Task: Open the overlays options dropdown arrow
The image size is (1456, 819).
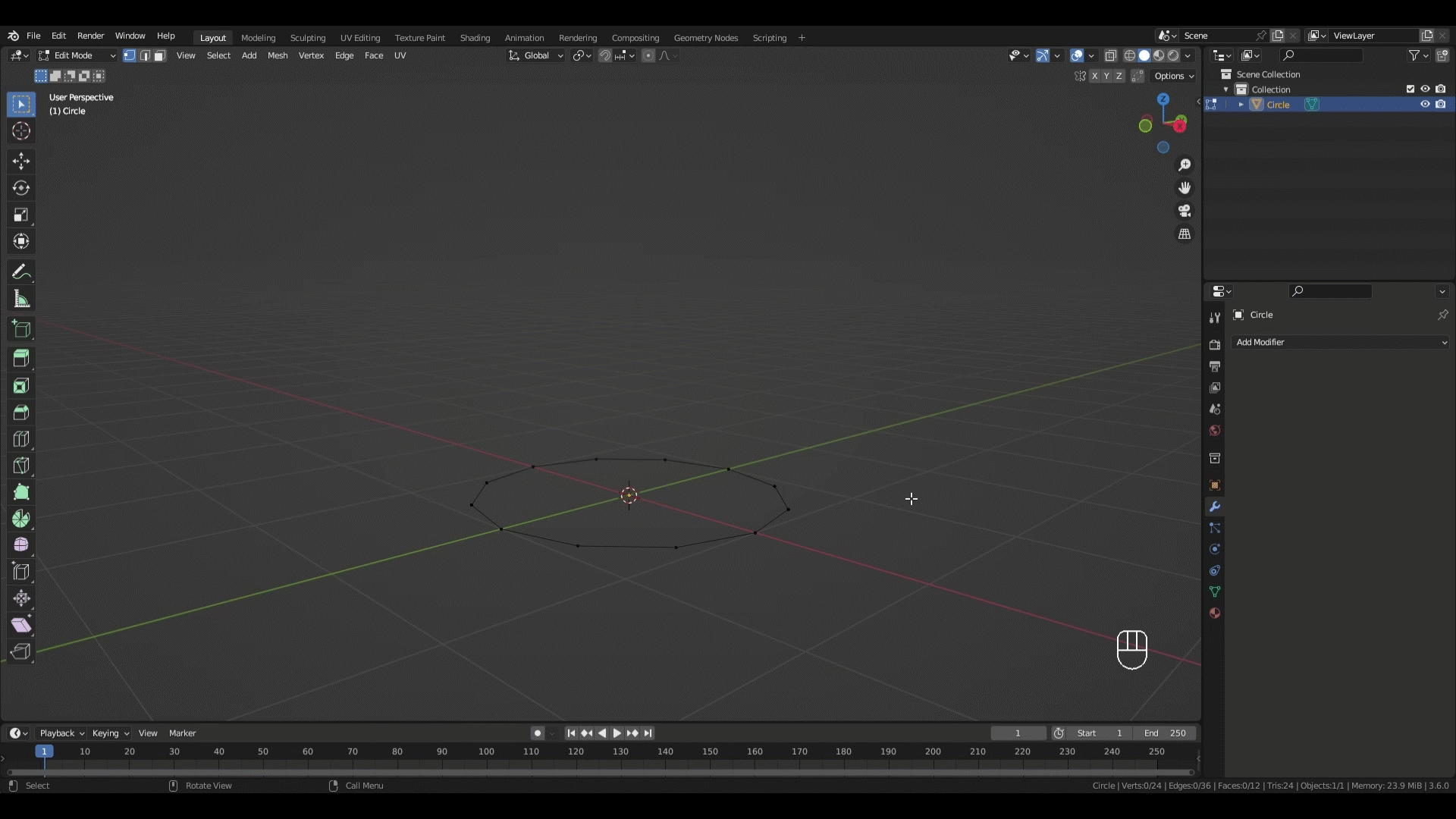Action: (x=1091, y=55)
